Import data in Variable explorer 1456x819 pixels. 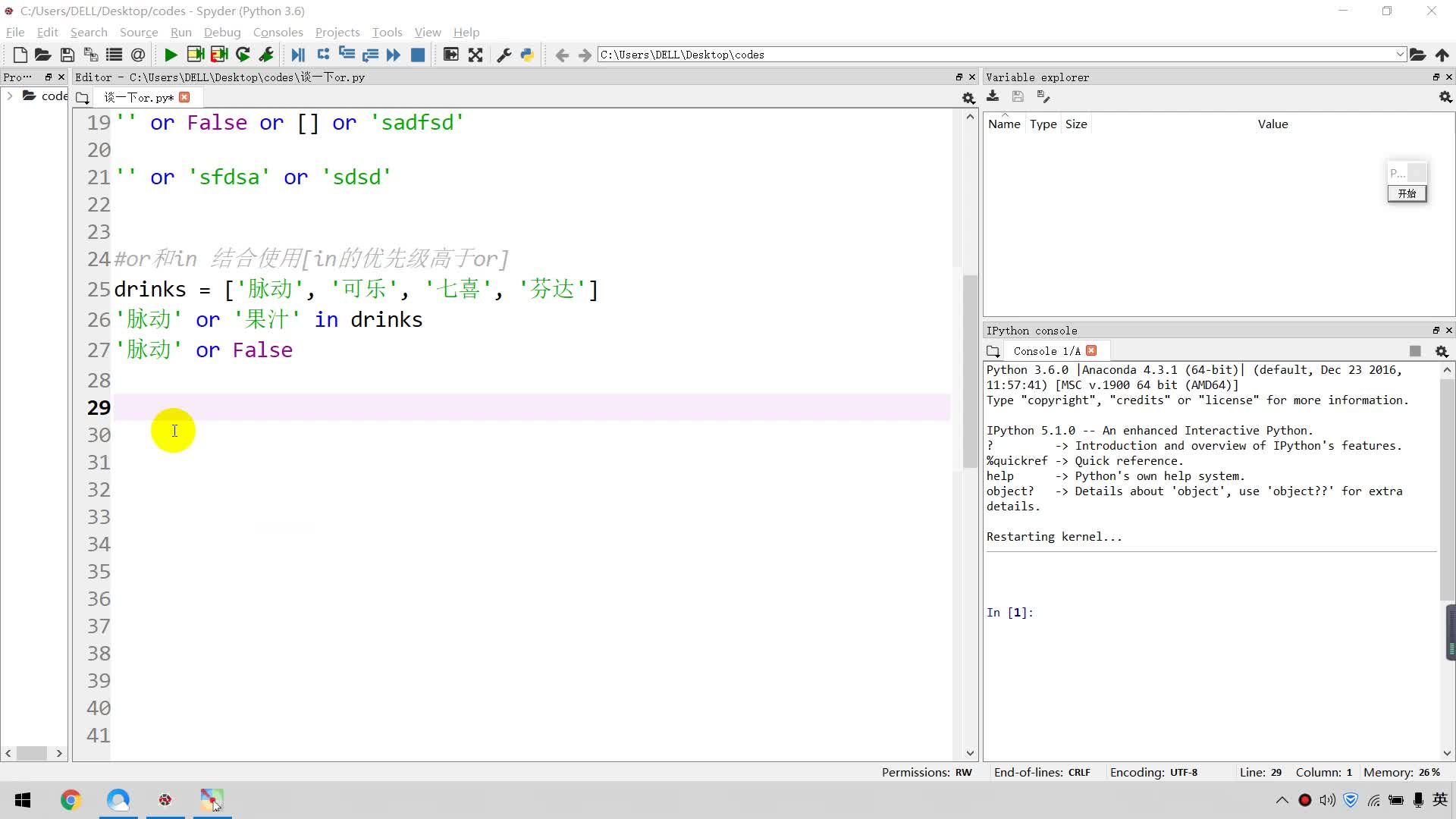pyautogui.click(x=993, y=96)
